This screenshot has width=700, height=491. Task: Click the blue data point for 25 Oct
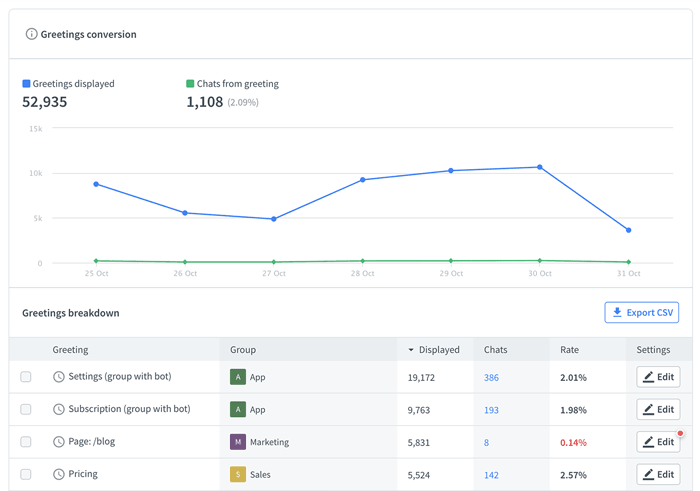point(96,184)
